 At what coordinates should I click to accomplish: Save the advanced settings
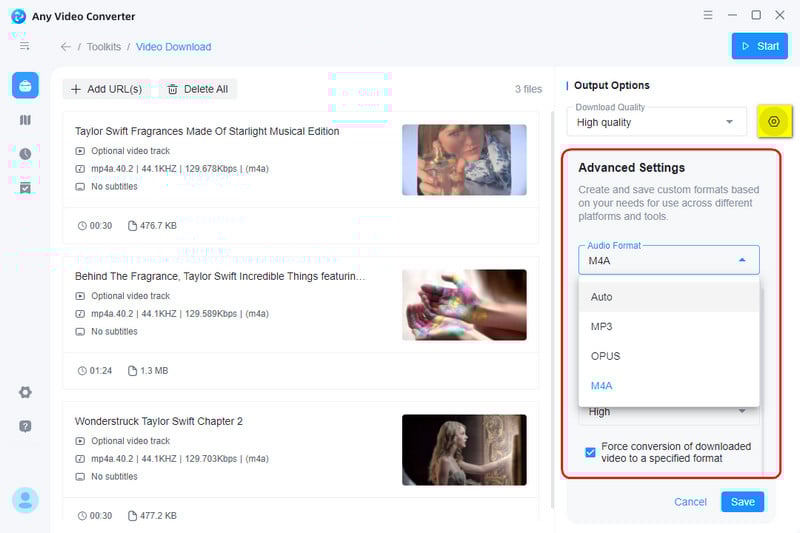(x=742, y=502)
